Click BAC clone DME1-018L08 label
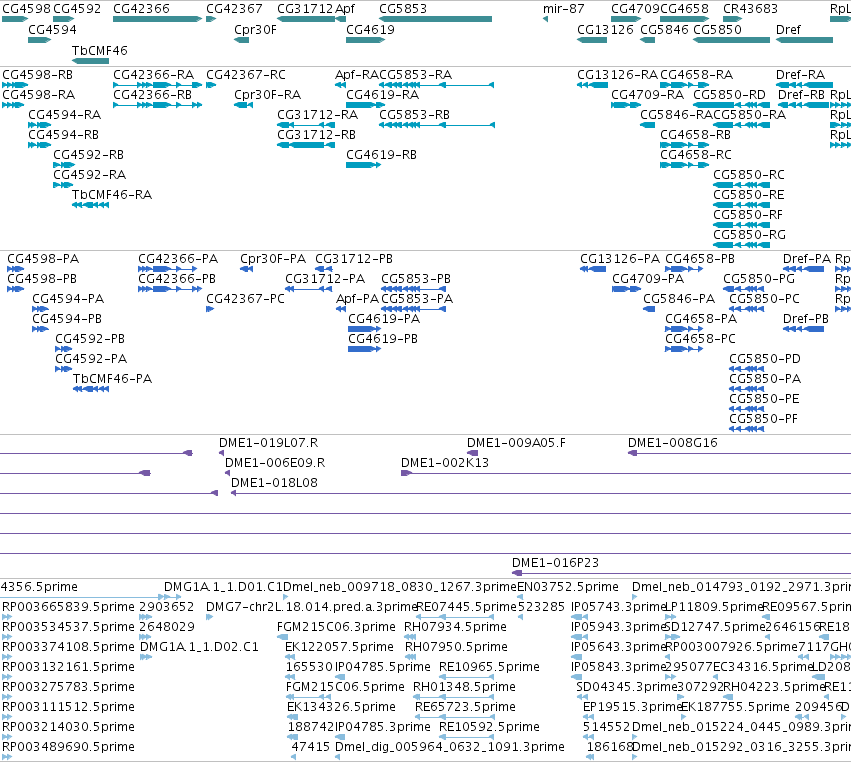 (275, 483)
